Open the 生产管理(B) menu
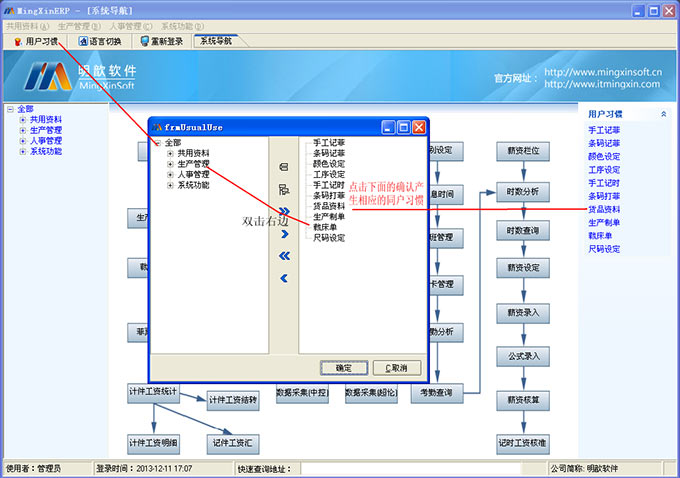This screenshot has width=680, height=478. tap(79, 26)
